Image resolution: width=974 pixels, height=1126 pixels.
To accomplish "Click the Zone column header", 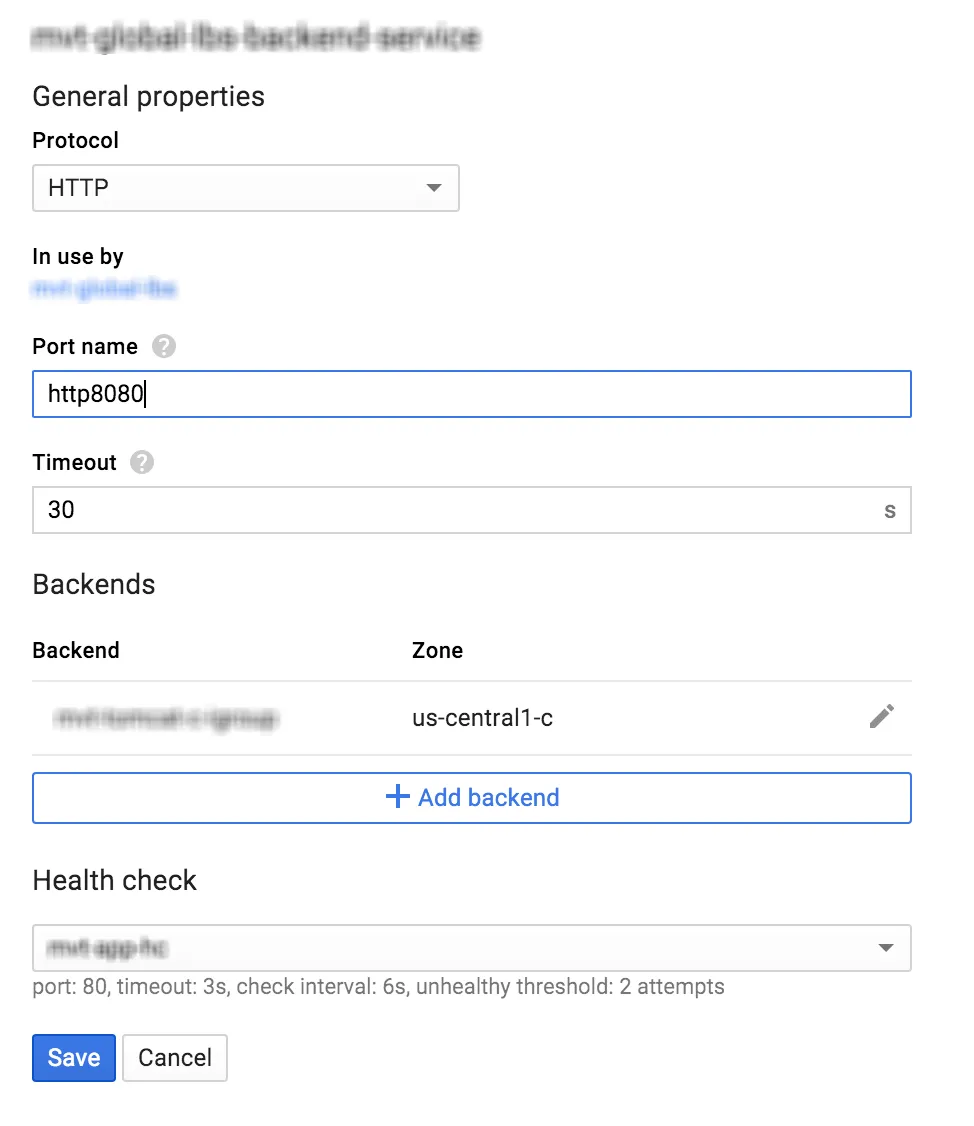I will pos(437,650).
